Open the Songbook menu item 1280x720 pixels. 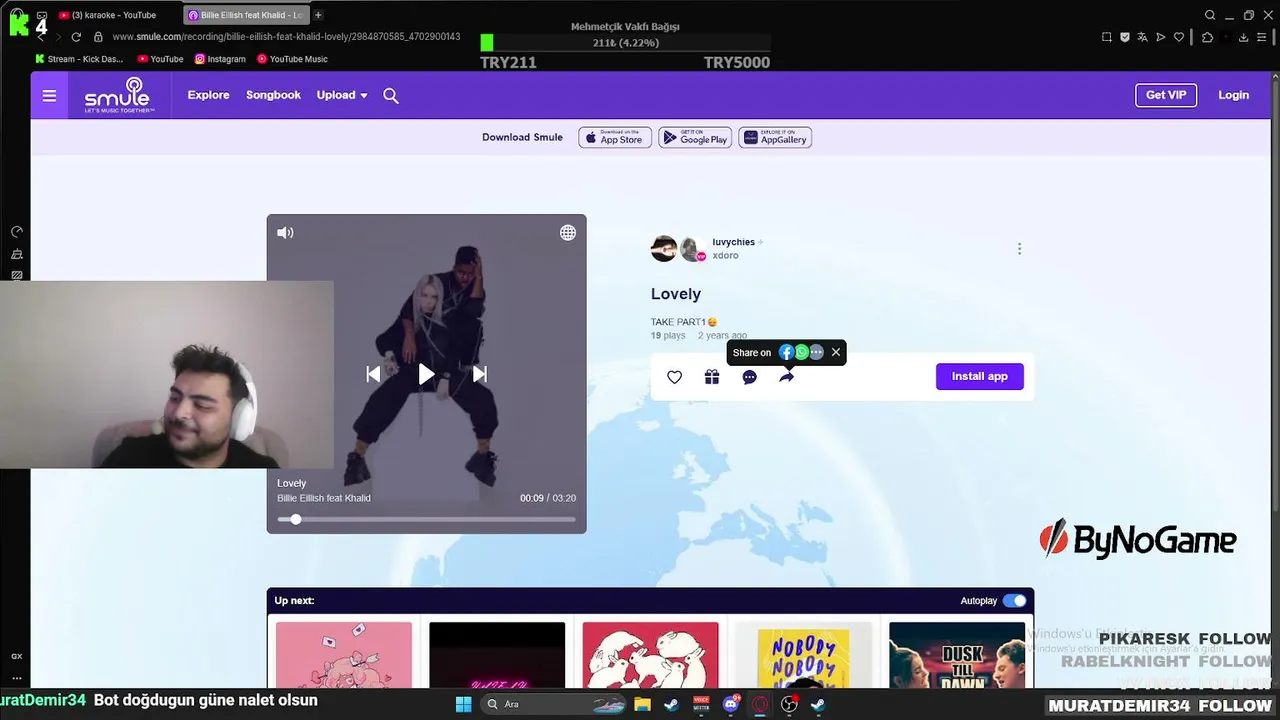click(x=273, y=95)
